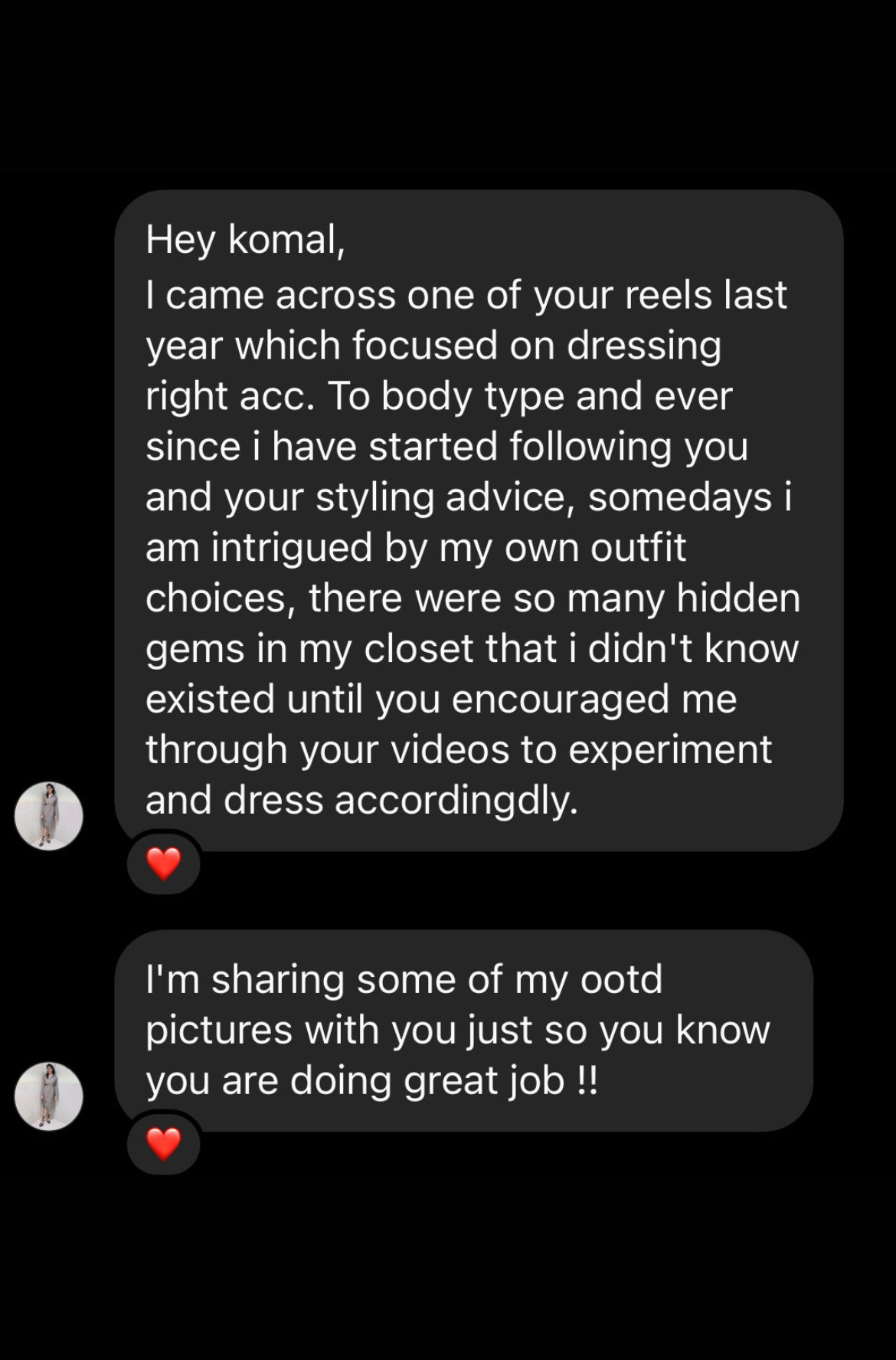The image size is (896, 1360).
Task: Click the word "closet" in the first message
Action: point(419,649)
